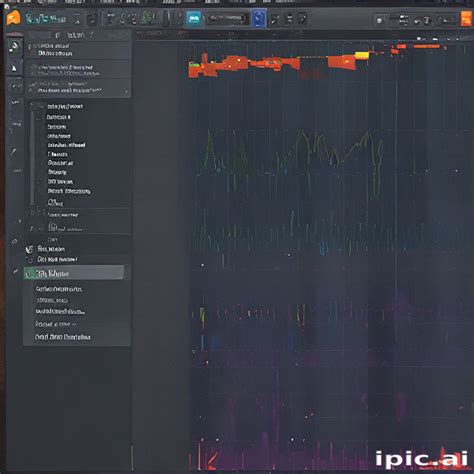474x474 pixels.
Task: Click the blue circular knob button in toolbar
Action: 259,18
